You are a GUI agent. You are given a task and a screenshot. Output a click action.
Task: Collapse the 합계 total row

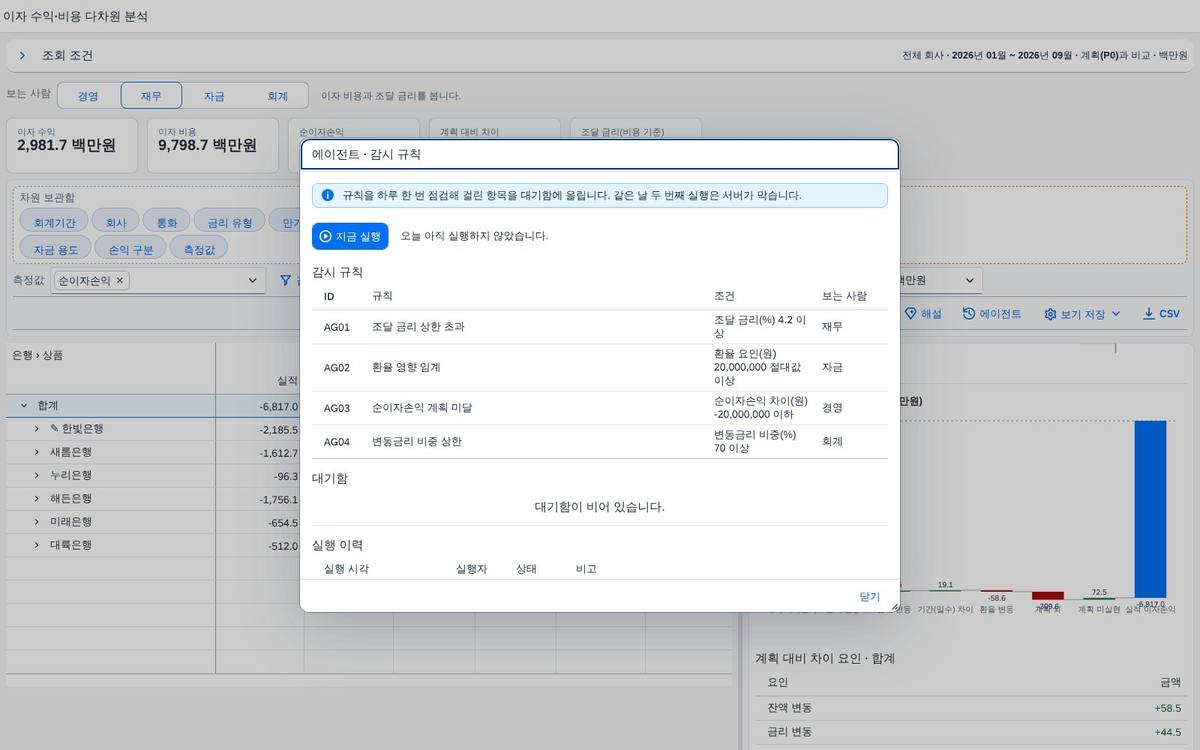tap(23, 406)
